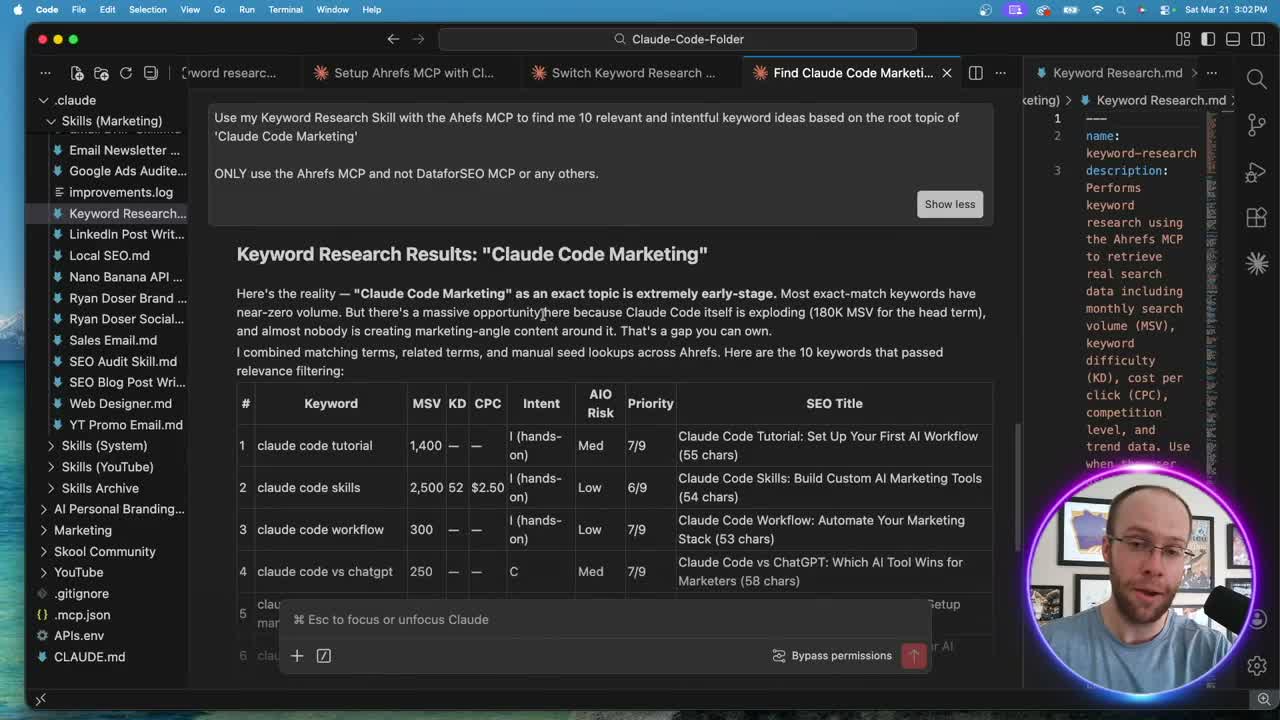Open the Code app menu
This screenshot has height=720, width=1280.
(47, 10)
